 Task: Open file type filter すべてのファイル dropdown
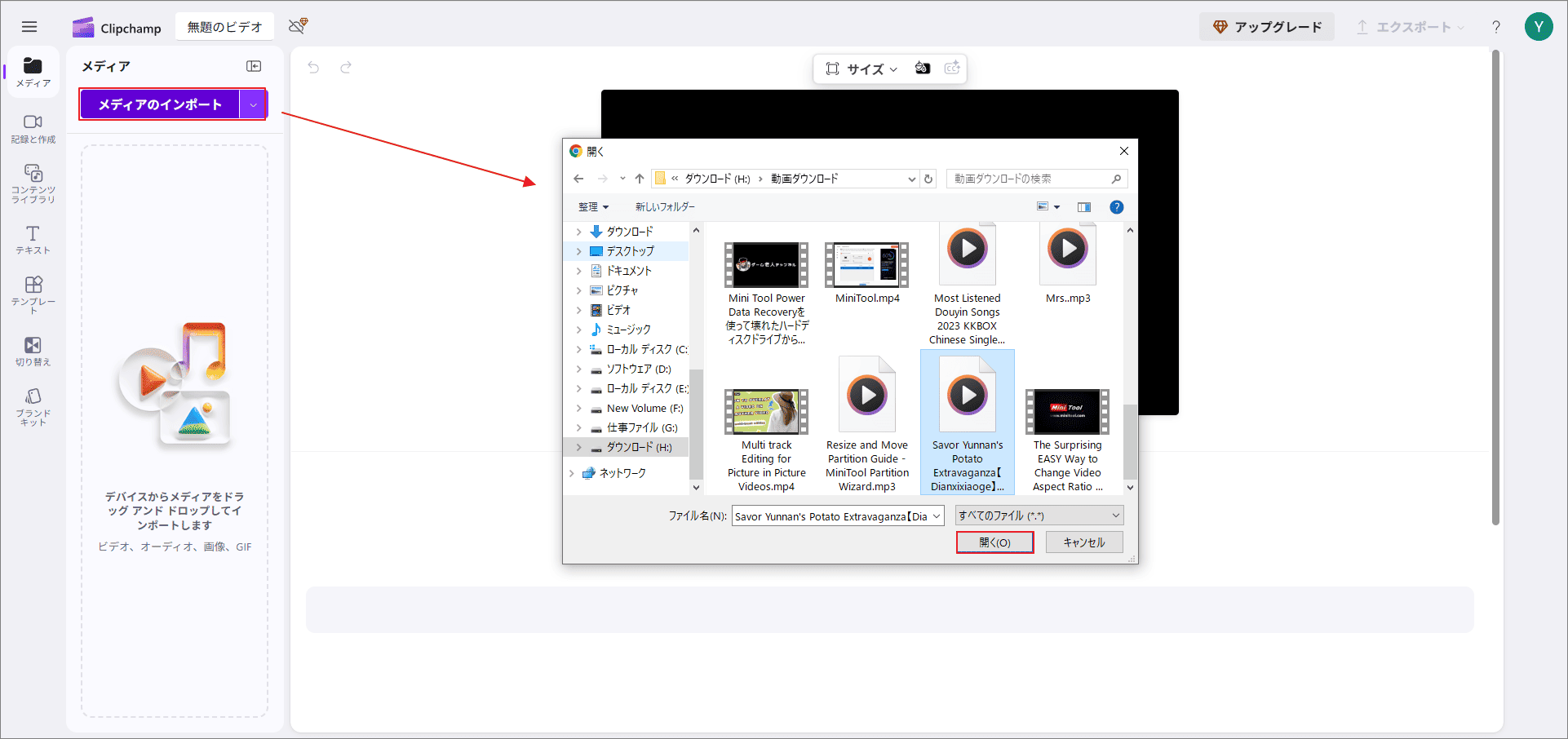1040,516
